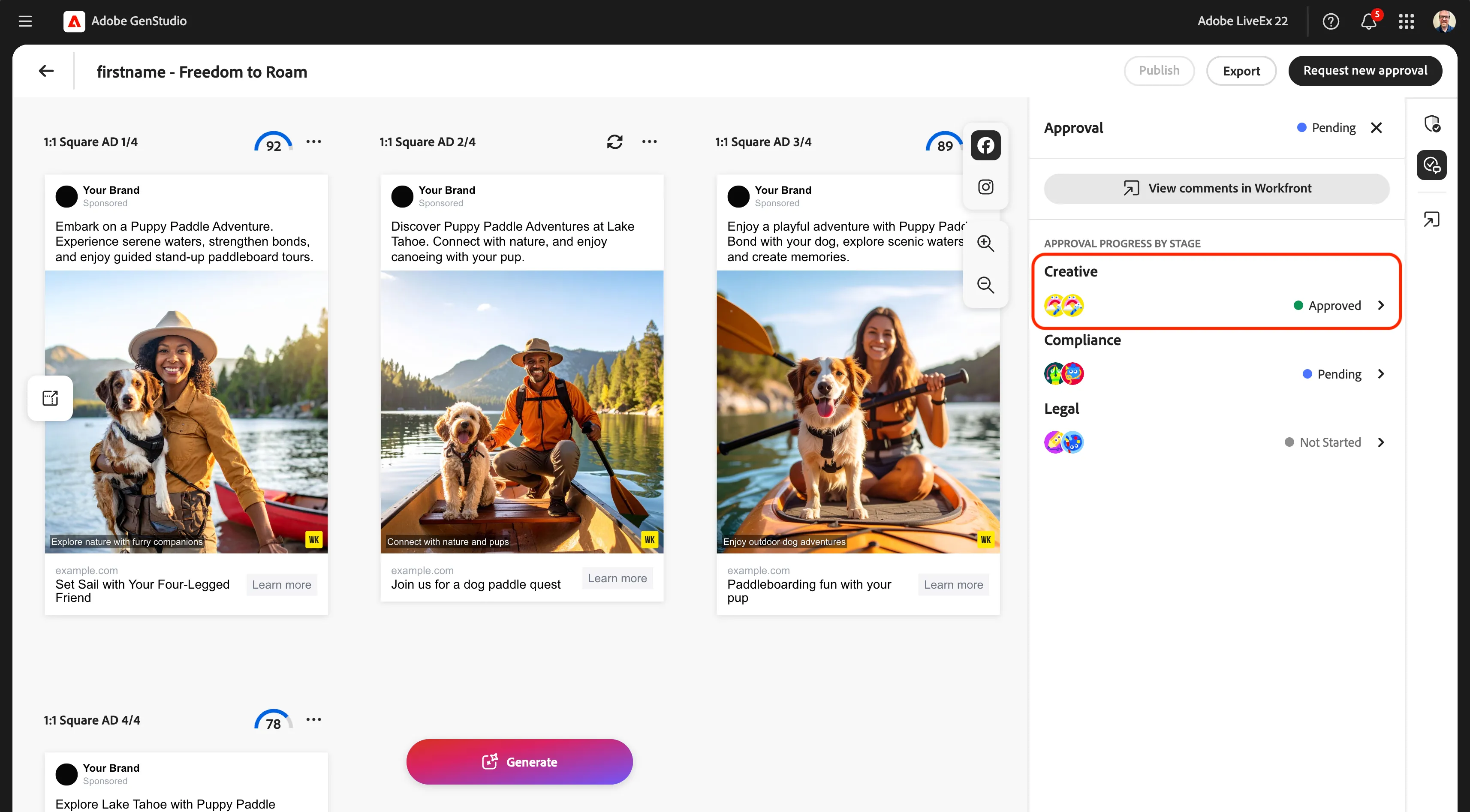Click View comments in Workfront

(x=1217, y=188)
